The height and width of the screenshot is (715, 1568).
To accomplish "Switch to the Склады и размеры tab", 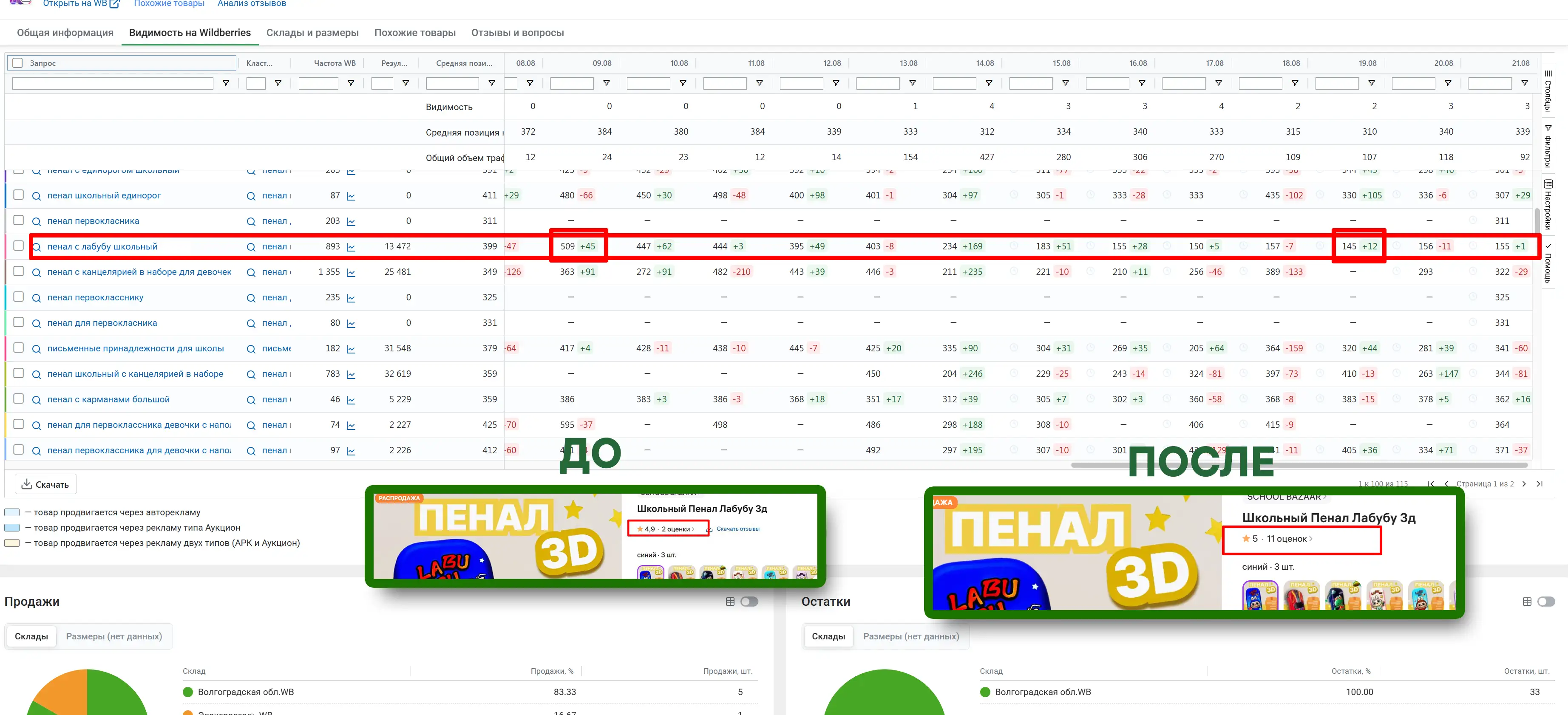I will (x=312, y=33).
